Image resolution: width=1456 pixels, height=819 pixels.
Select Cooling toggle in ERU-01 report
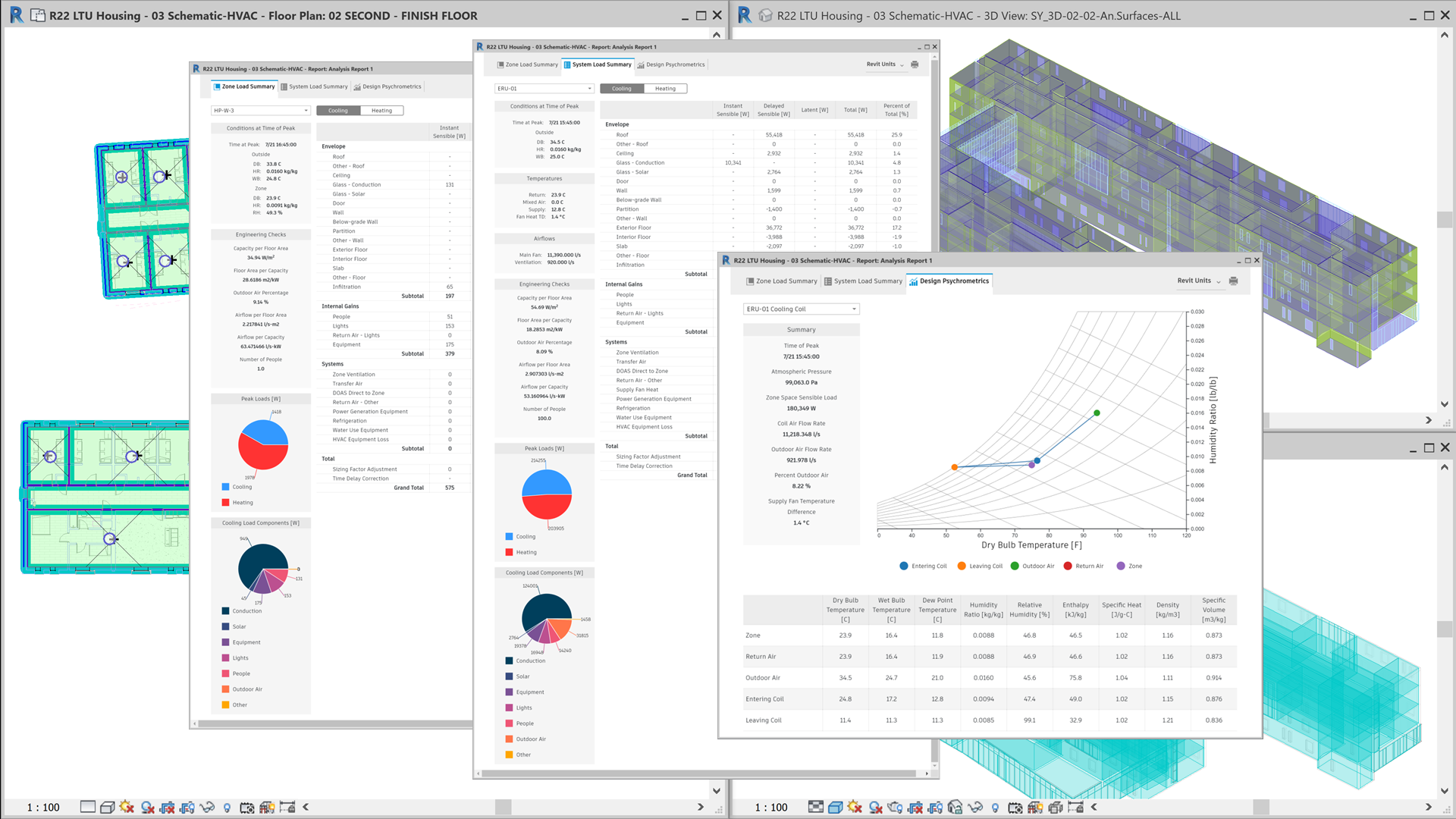622,89
